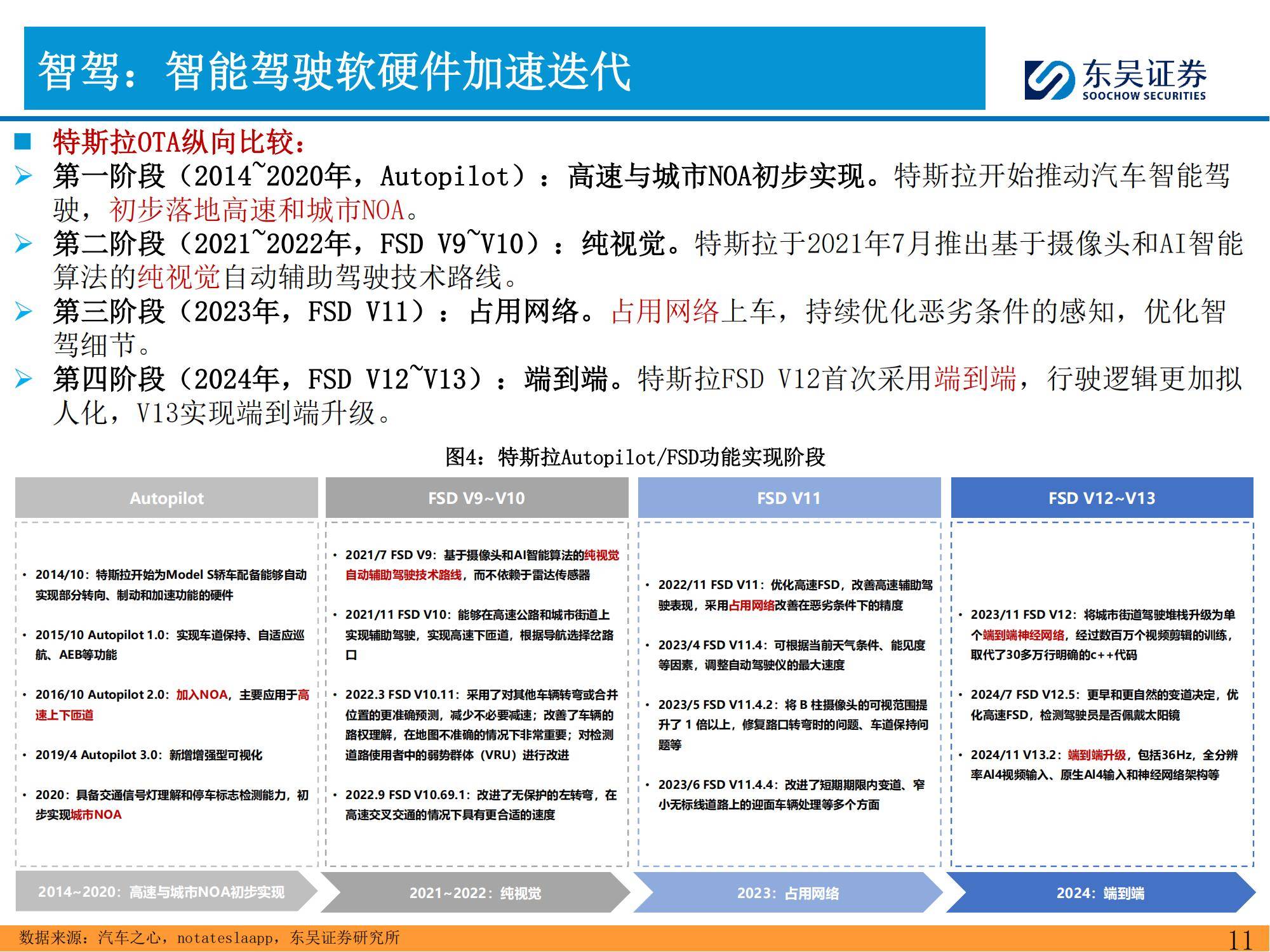Click the arrow bullet beside 第二阶段
The width and height of the screenshot is (1270, 952).
23,243
